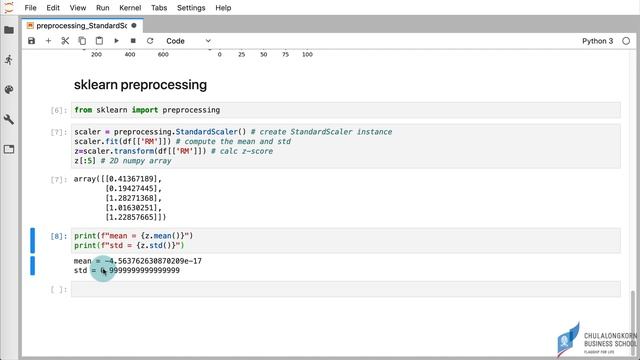Click the print mean and std cell
Viewport: 640px width, 360px height.
click(345, 240)
